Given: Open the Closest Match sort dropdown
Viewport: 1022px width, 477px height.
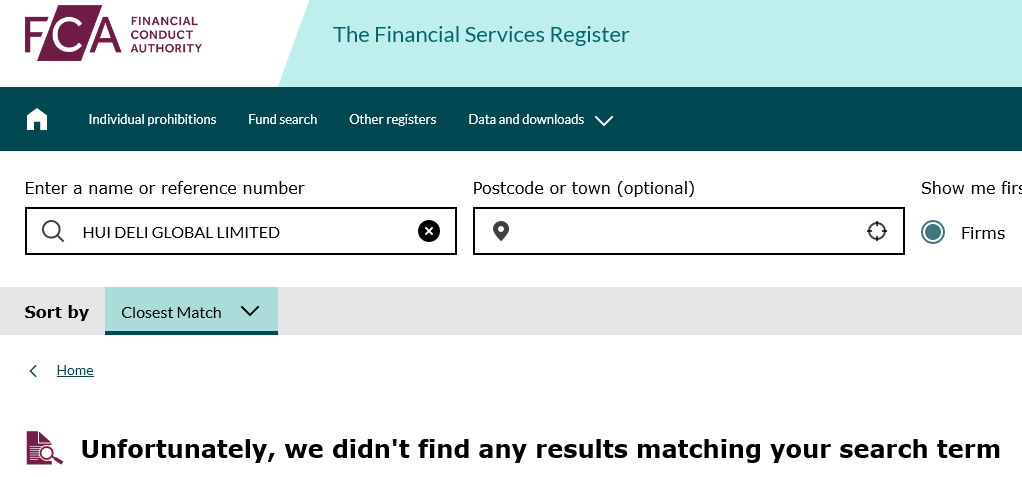Looking at the screenshot, I should (x=191, y=311).
